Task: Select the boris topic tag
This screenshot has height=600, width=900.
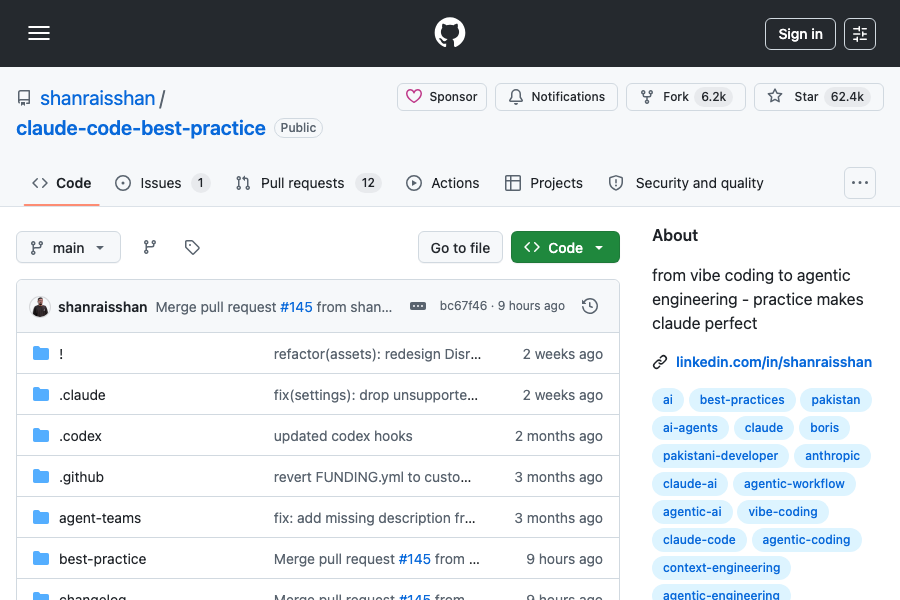Action: point(824,428)
